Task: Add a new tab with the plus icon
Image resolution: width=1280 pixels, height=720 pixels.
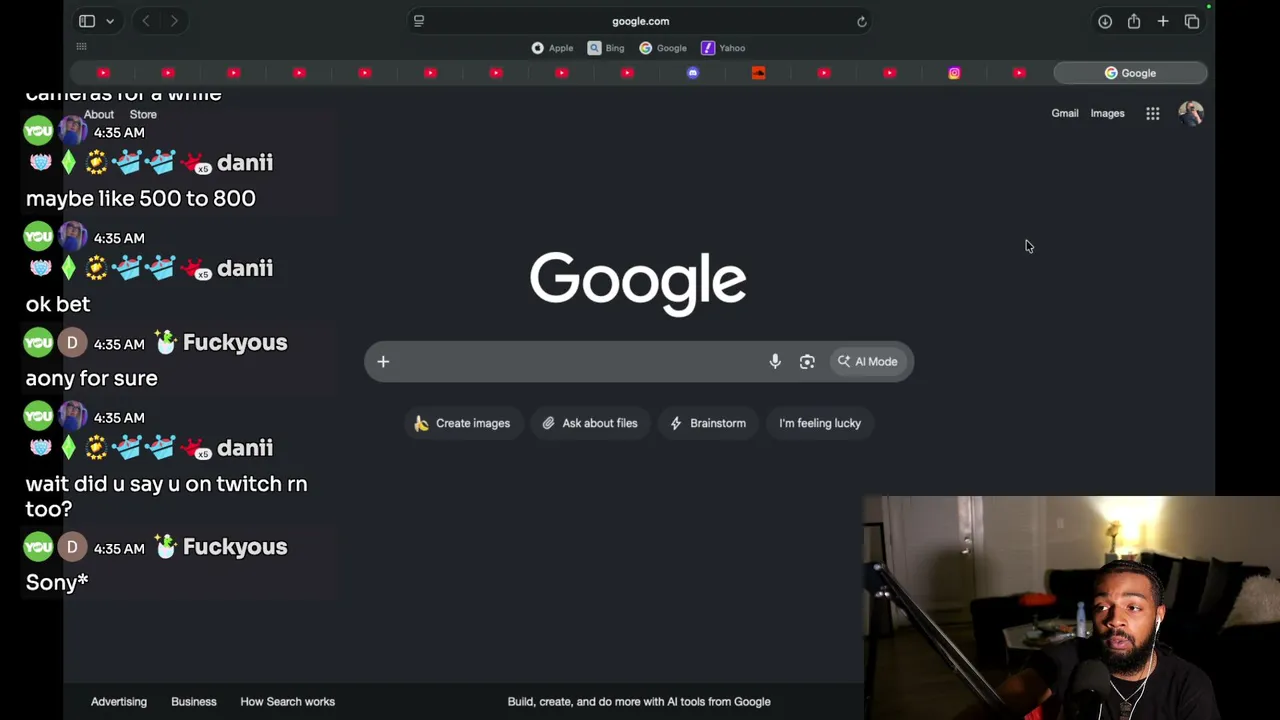Action: pos(1163,21)
